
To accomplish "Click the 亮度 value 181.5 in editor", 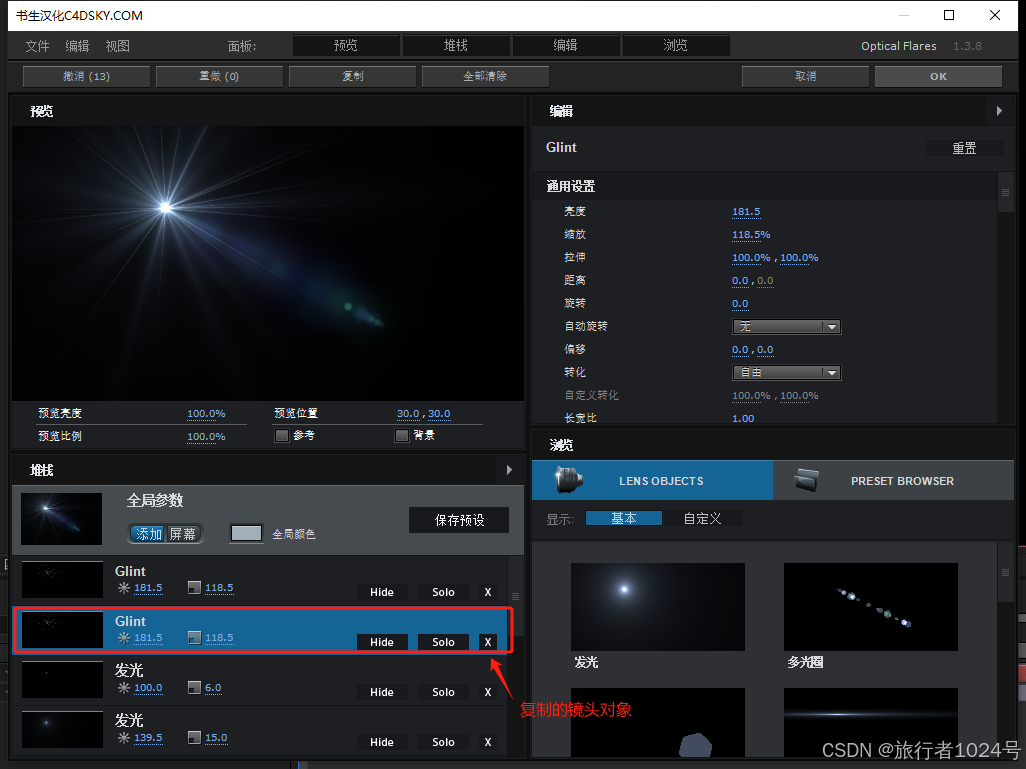I will pyautogui.click(x=746, y=211).
